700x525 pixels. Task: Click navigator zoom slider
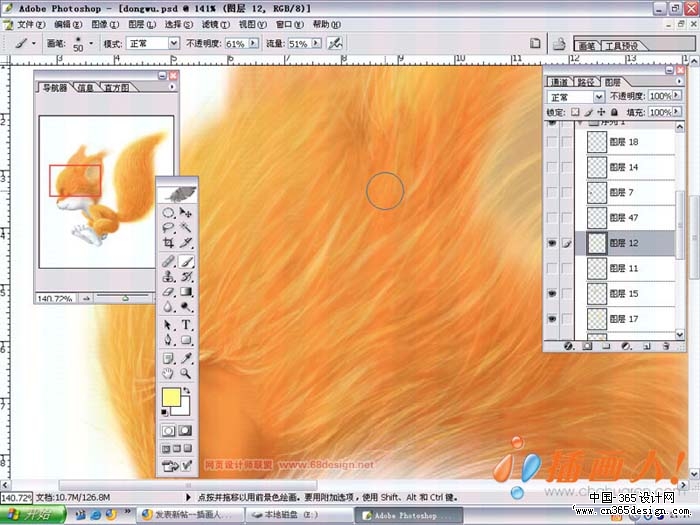(123, 298)
